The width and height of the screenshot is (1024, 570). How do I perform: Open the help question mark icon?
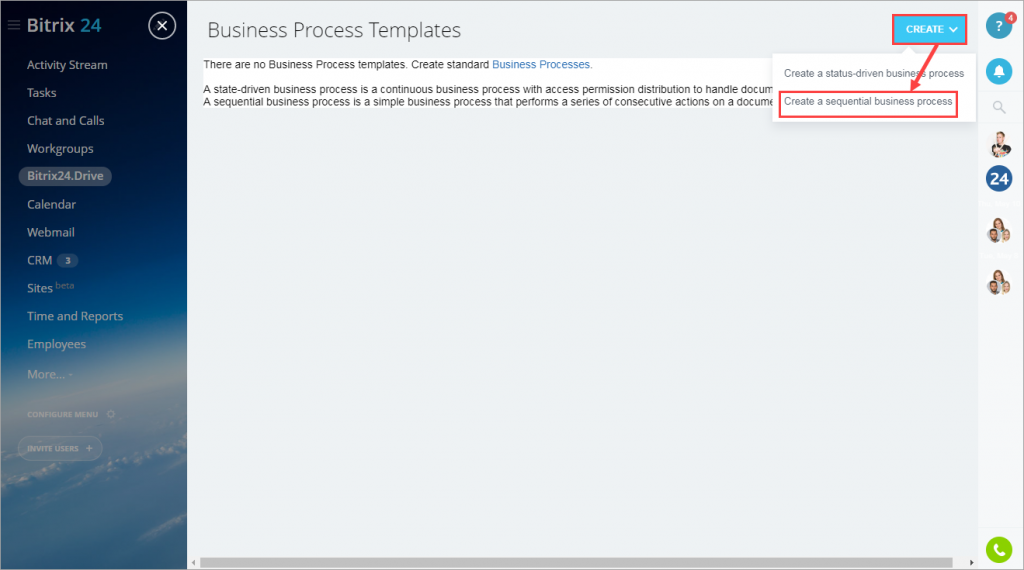click(999, 26)
